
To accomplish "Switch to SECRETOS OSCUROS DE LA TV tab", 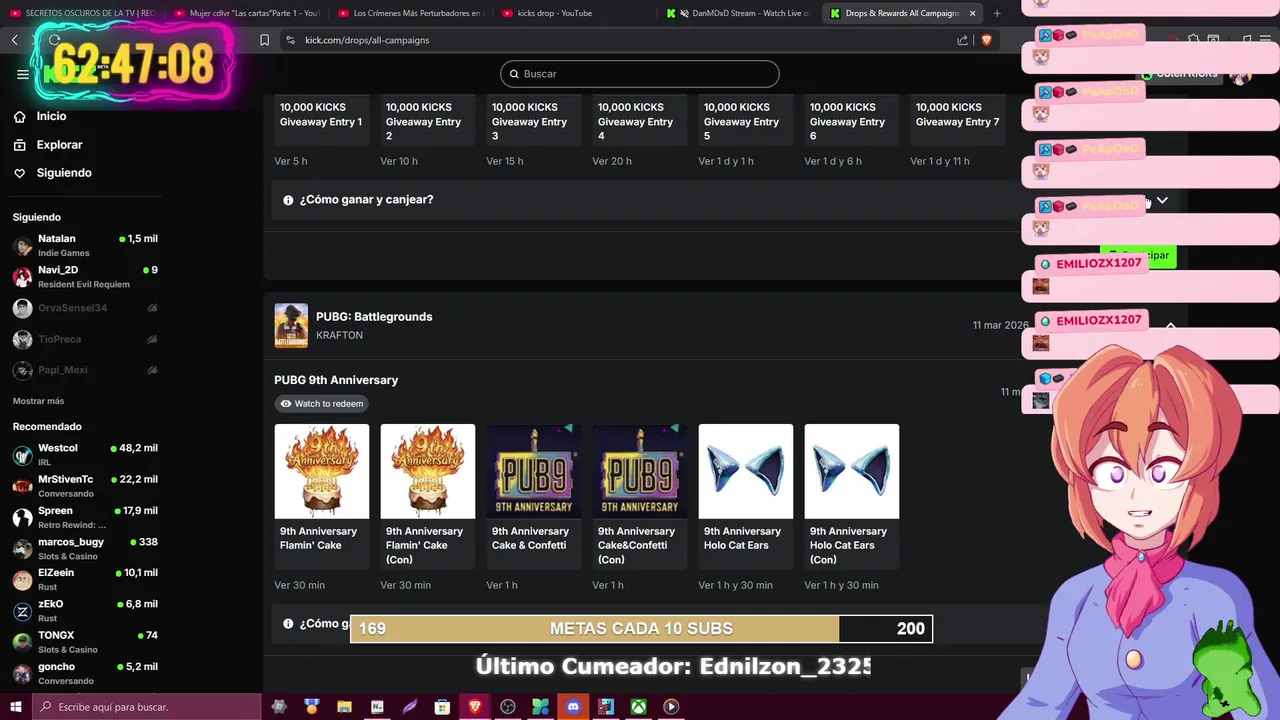I will [x=82, y=13].
